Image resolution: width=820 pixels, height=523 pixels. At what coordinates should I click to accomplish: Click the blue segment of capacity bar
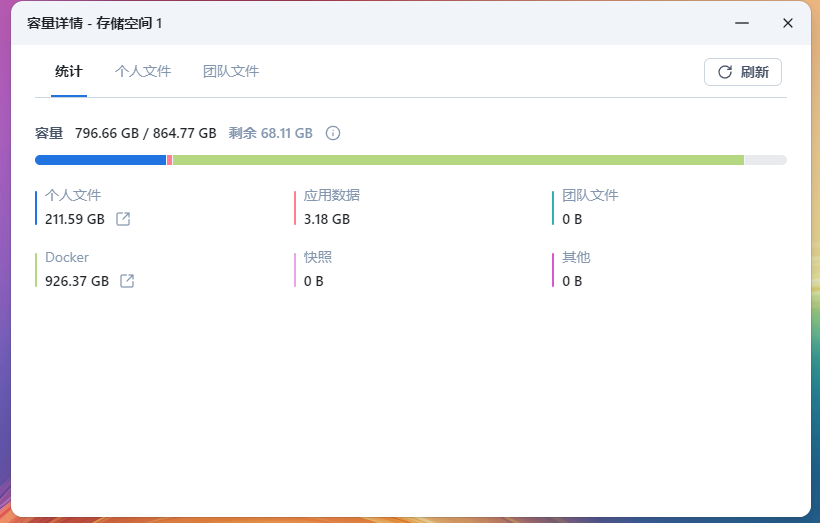[x=100, y=160]
